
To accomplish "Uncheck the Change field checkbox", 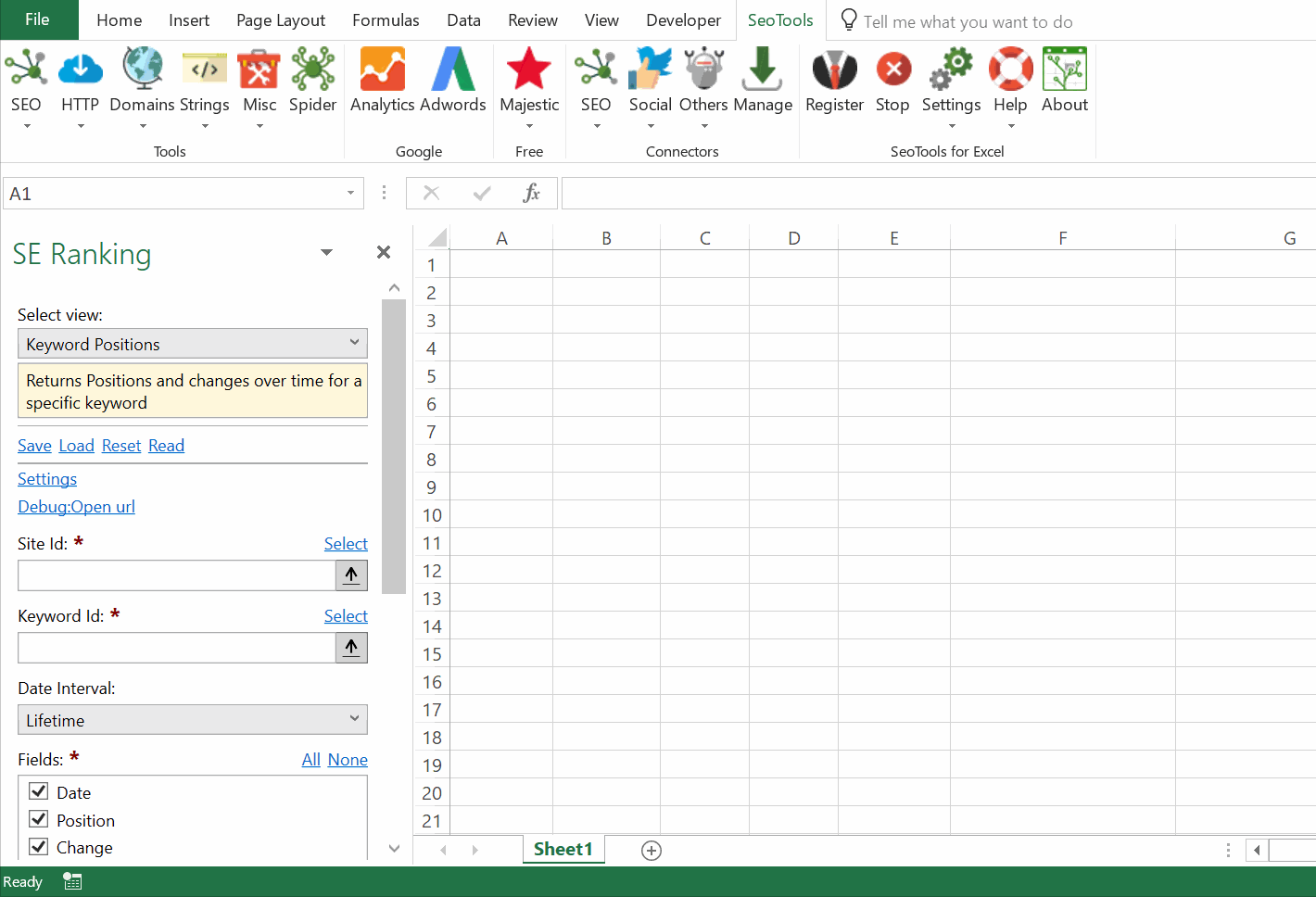I will coord(39,846).
